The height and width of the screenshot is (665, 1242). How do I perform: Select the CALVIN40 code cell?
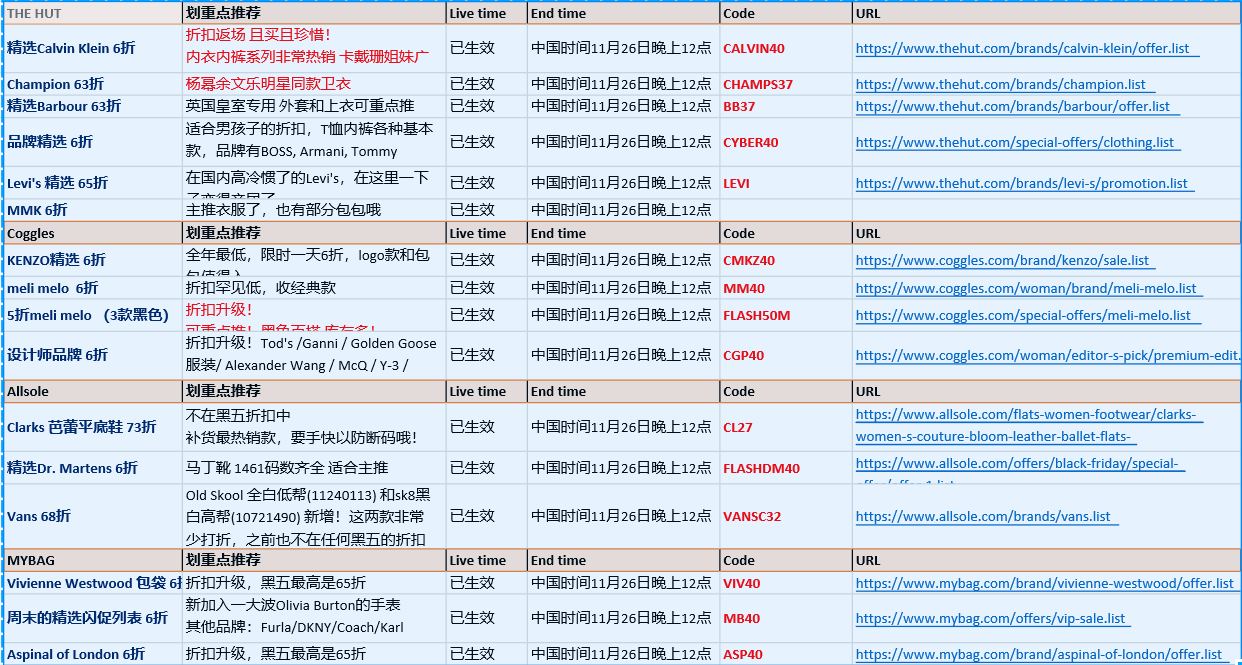coord(786,48)
